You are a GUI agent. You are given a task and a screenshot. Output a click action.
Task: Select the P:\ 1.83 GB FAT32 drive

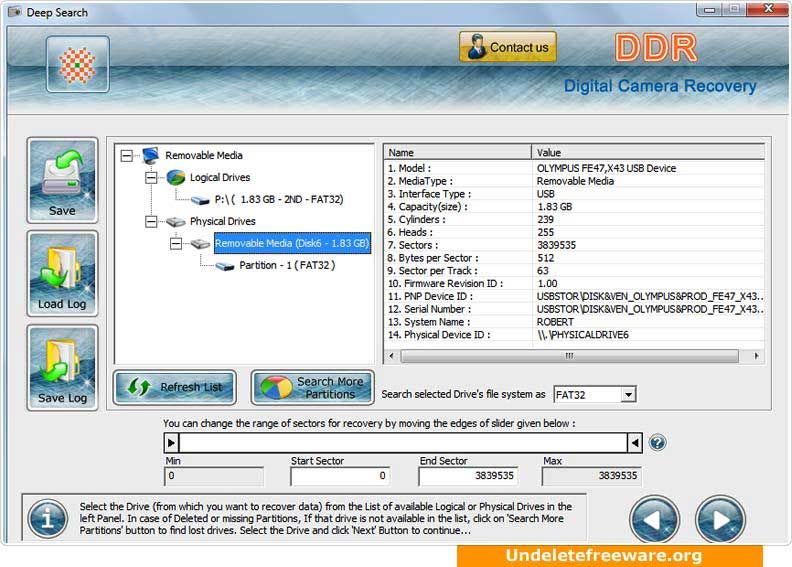278,199
